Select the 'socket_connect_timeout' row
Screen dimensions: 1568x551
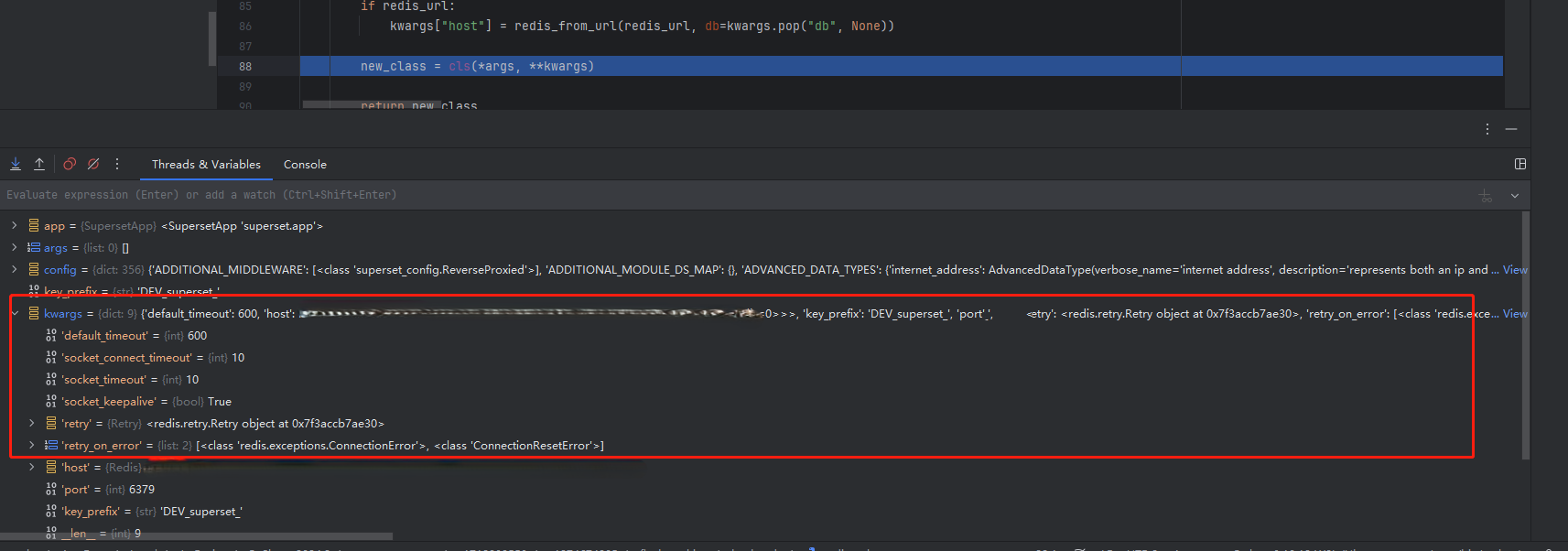[x=153, y=358]
